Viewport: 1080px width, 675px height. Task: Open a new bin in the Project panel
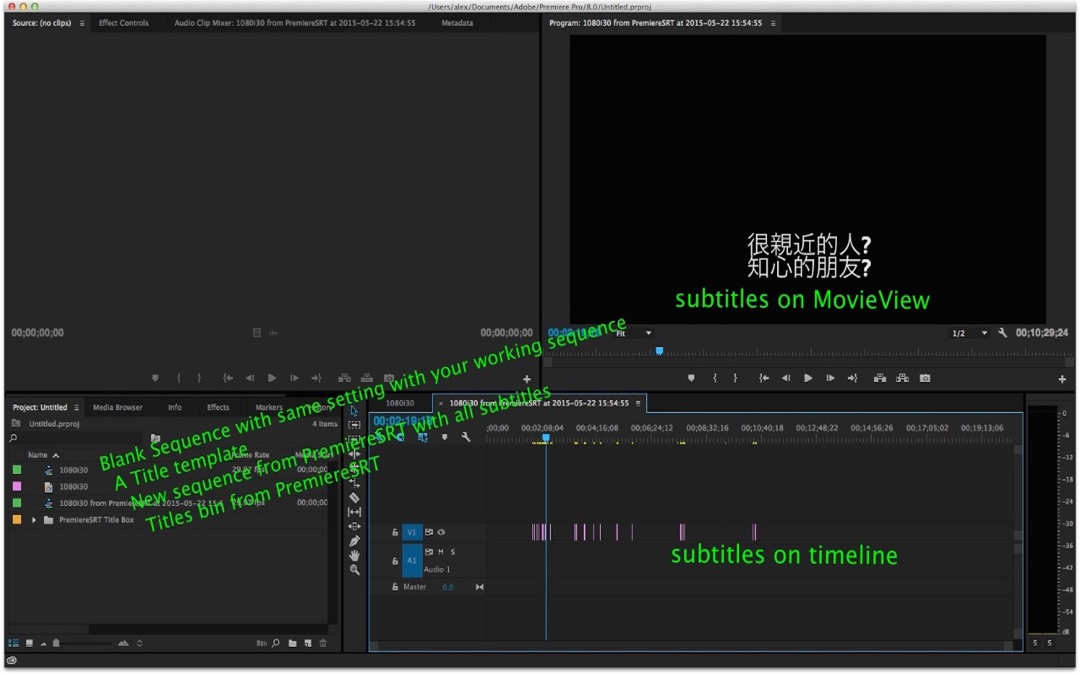coord(292,642)
